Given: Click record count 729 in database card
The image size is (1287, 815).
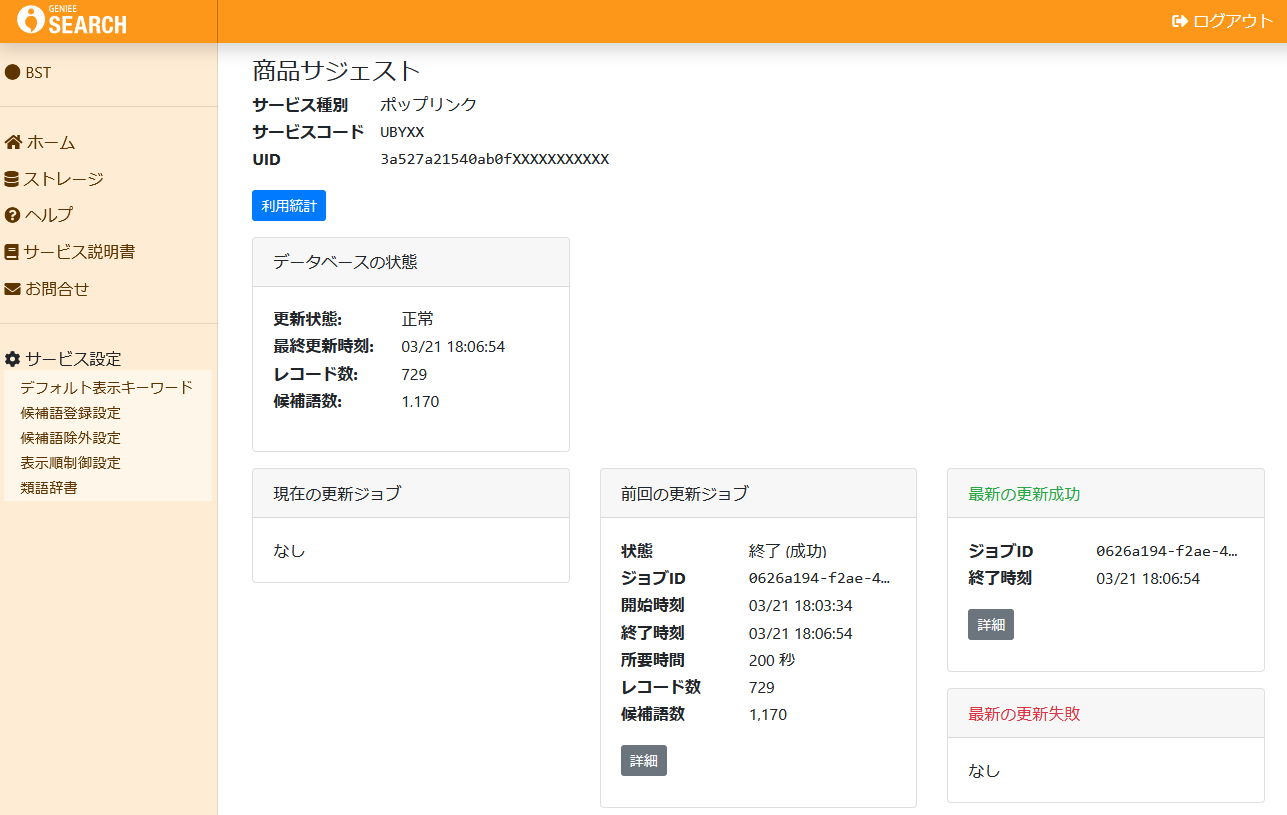Looking at the screenshot, I should click(x=414, y=374).
